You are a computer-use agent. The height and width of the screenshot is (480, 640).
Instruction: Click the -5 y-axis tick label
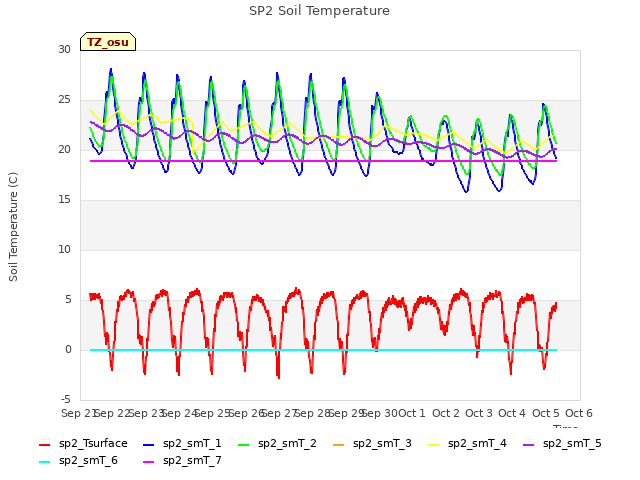click(66, 400)
